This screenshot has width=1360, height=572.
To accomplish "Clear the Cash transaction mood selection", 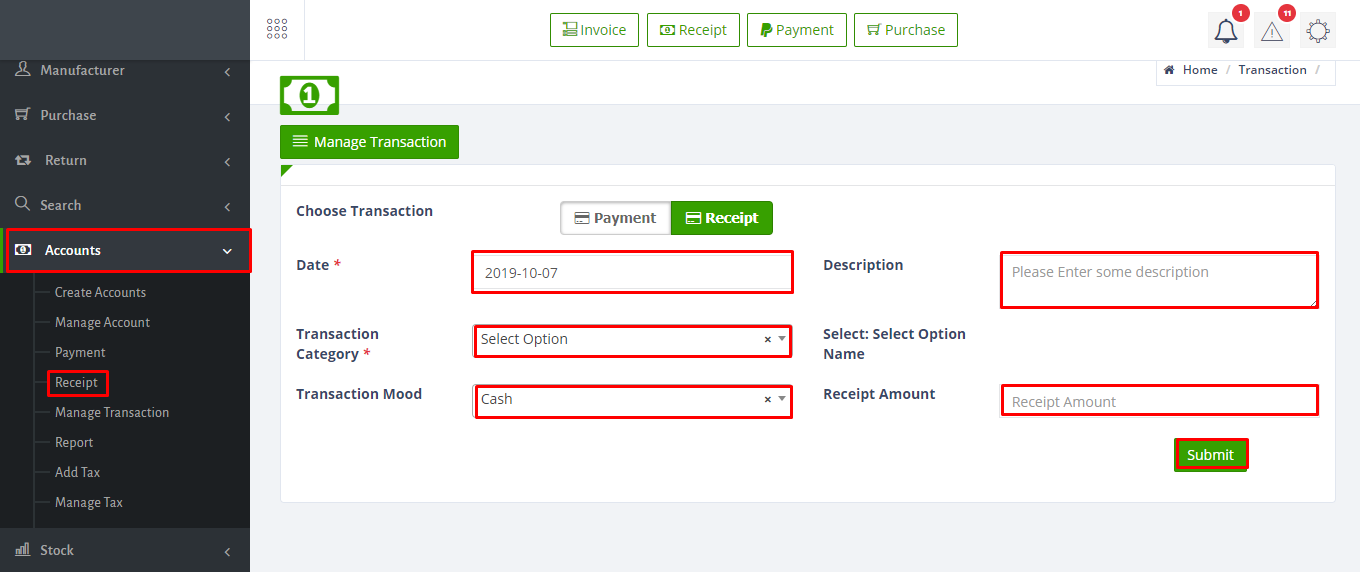I will [x=768, y=400].
